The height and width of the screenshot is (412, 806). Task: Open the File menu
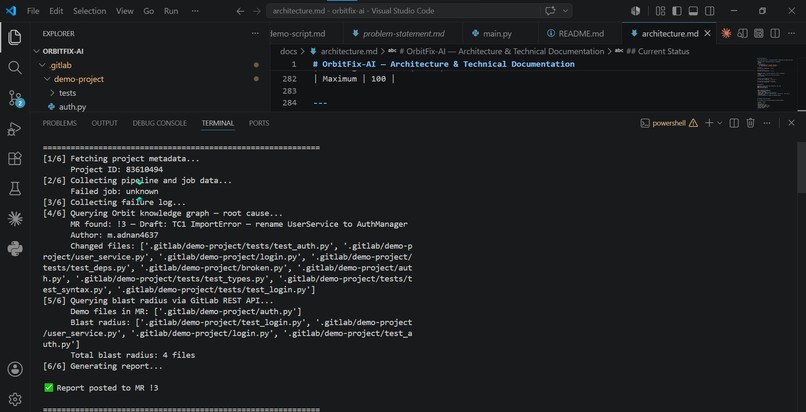[33, 11]
